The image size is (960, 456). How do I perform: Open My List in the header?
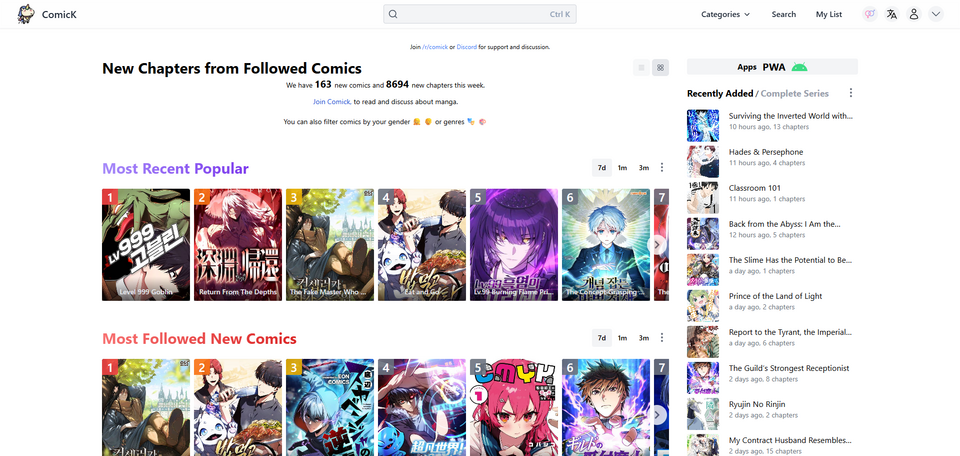coord(828,14)
